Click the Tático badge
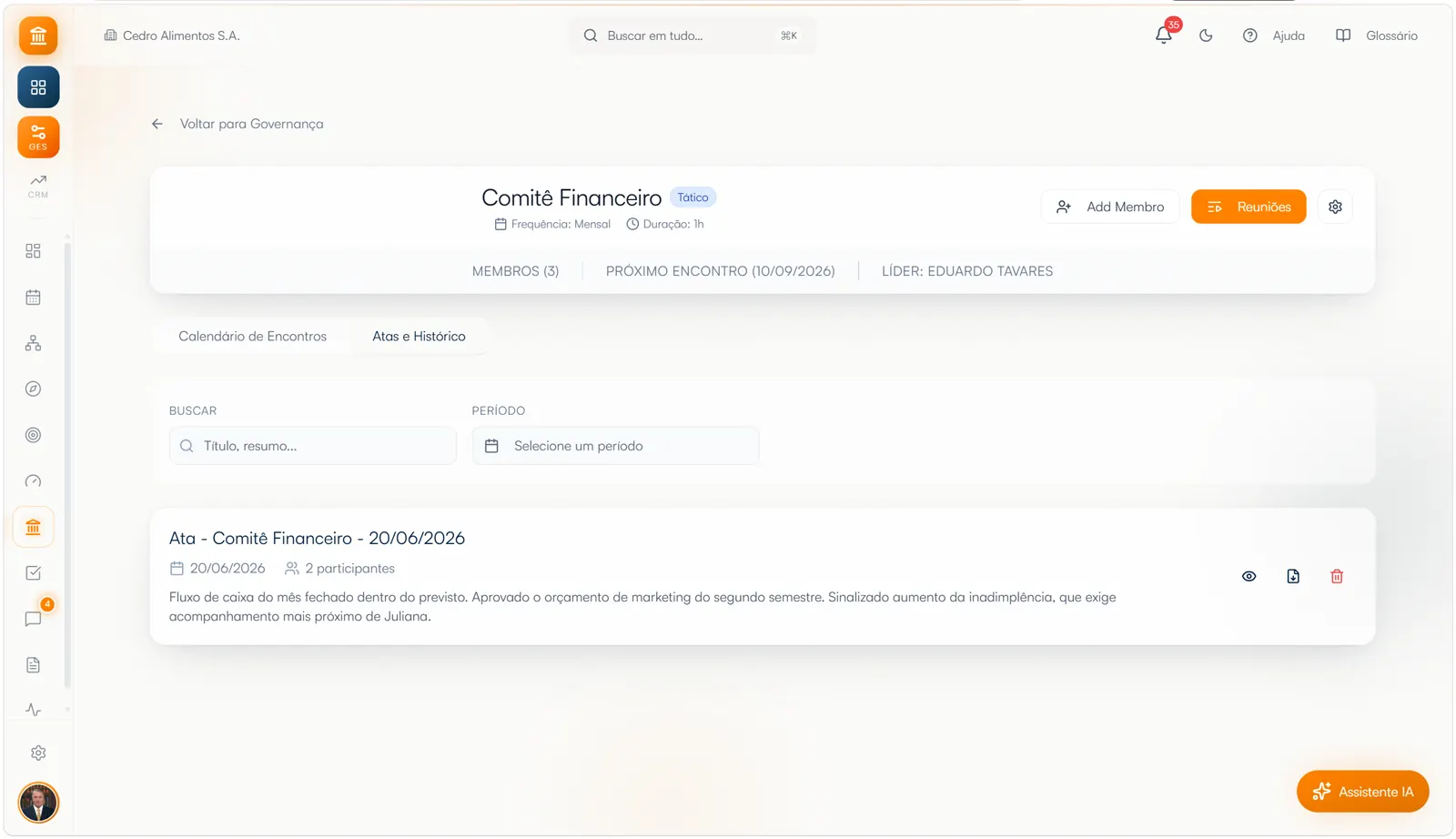 coord(693,197)
